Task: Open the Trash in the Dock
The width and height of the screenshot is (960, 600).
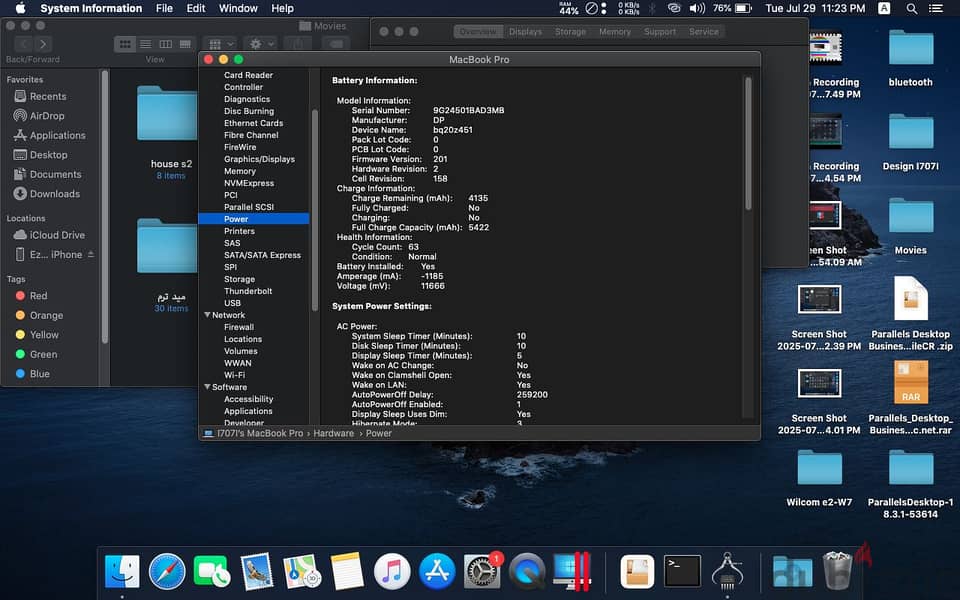Action: click(x=837, y=569)
